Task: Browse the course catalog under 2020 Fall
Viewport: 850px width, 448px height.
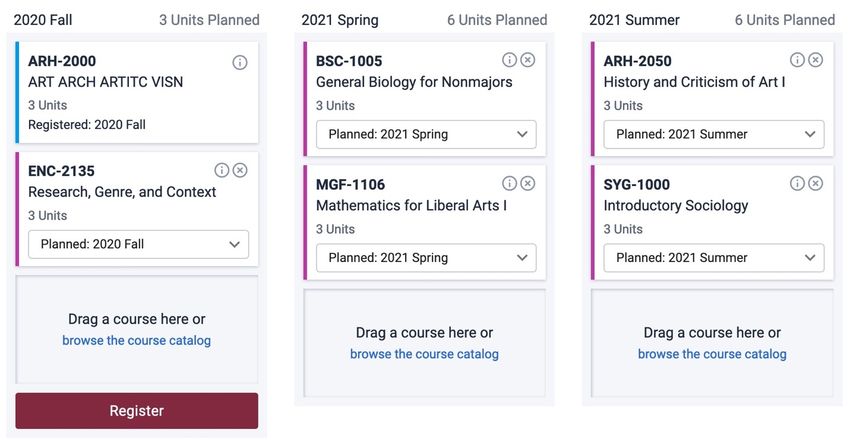Action: [x=137, y=341]
